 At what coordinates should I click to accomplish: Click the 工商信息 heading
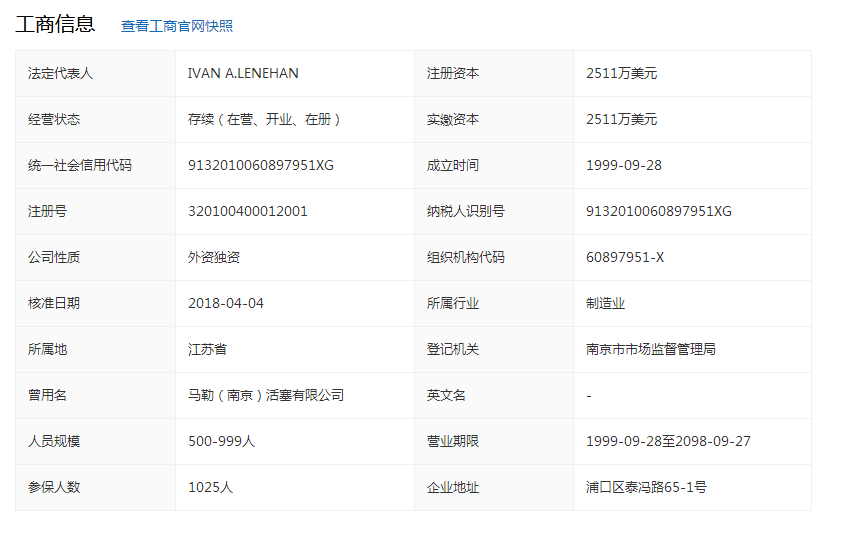(55, 24)
